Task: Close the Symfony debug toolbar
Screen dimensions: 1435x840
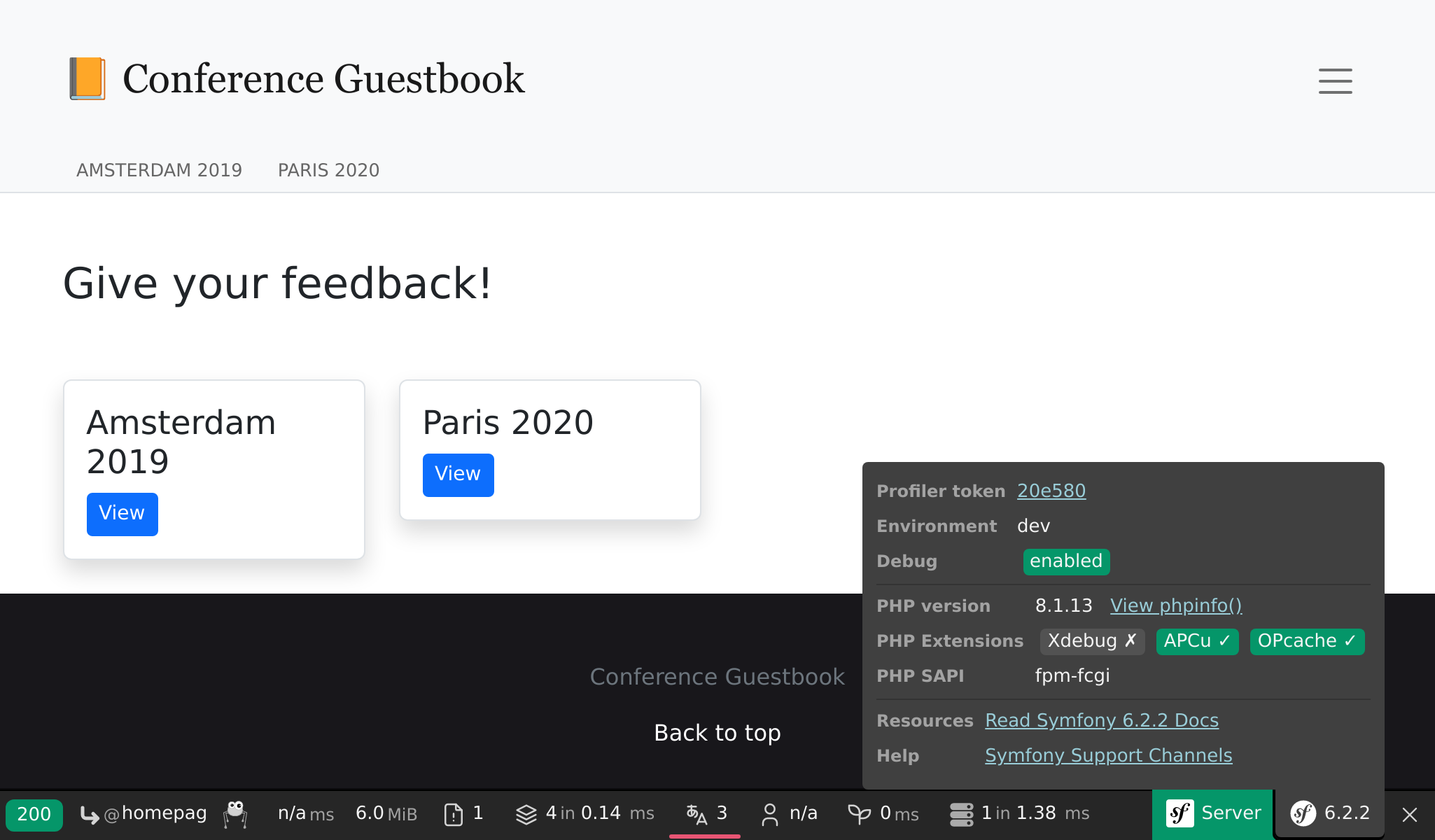Action: click(x=1410, y=814)
